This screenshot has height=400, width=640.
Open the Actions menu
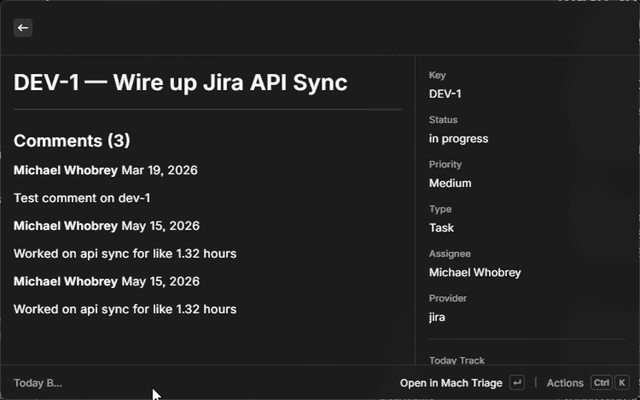click(x=565, y=383)
